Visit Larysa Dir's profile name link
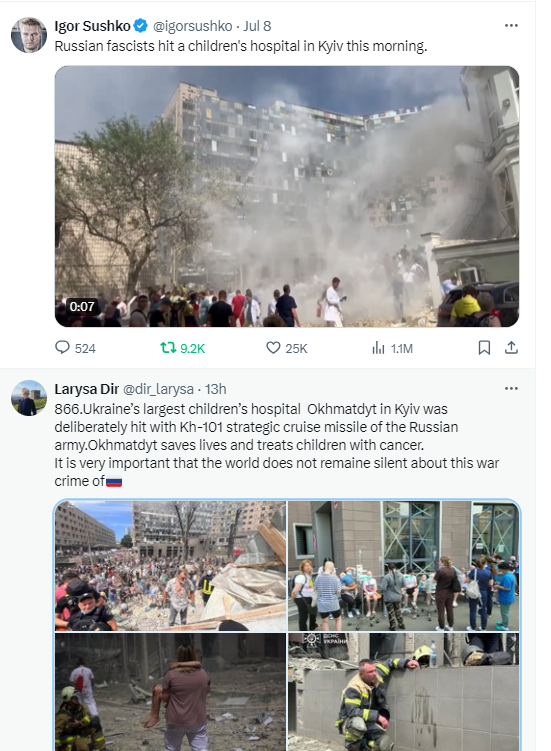This screenshot has height=751, width=551. click(87, 389)
